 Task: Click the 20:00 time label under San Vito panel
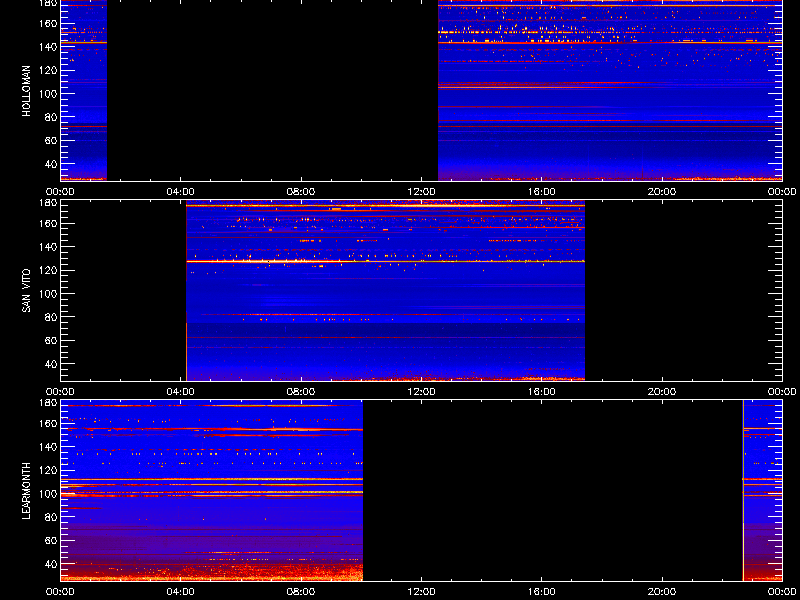pyautogui.click(x=662, y=392)
